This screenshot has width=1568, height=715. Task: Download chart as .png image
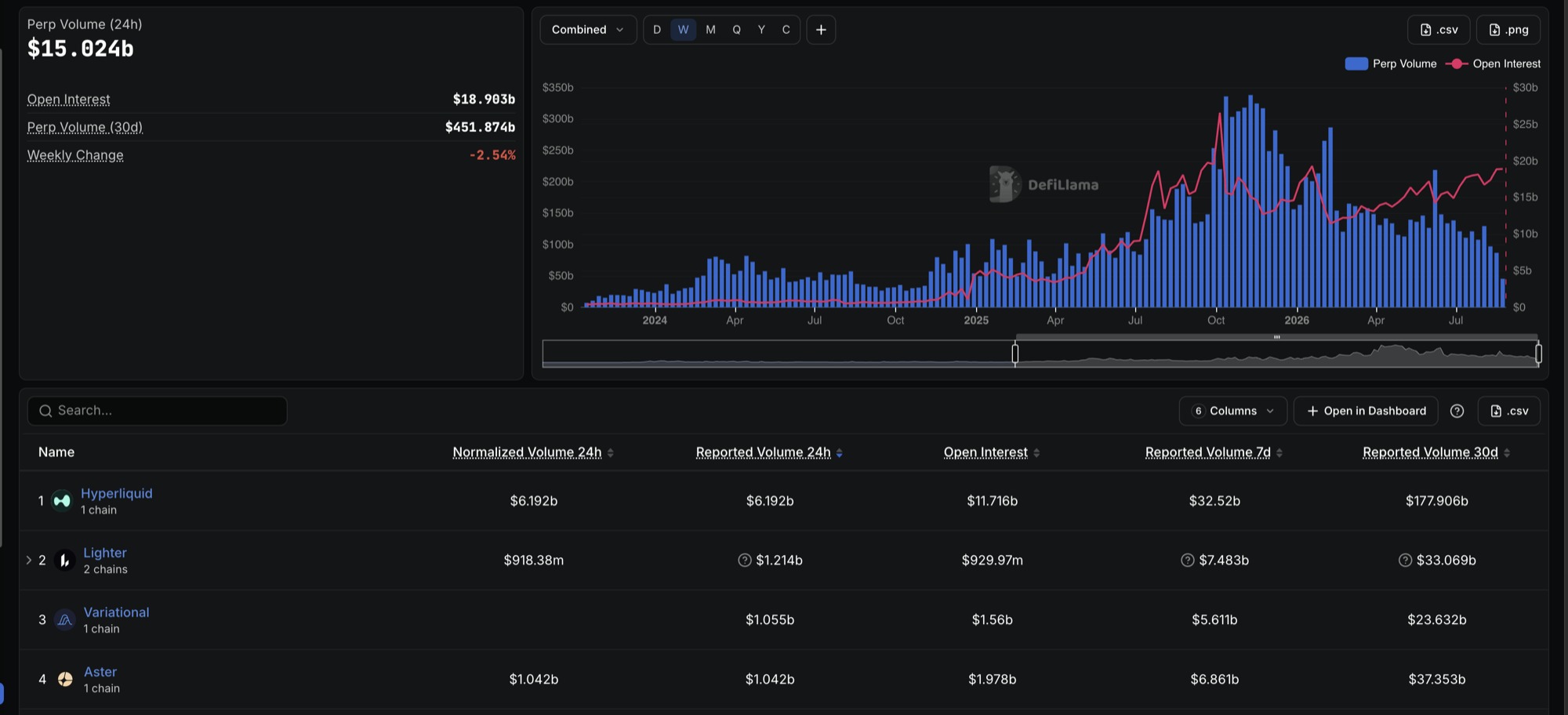(1508, 30)
